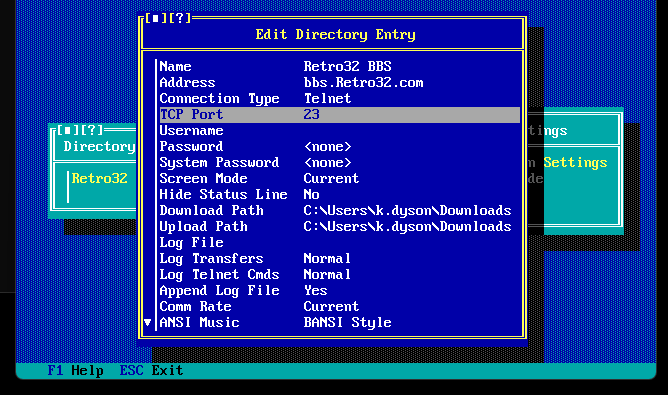Select the Password <none> row

(x=340, y=147)
